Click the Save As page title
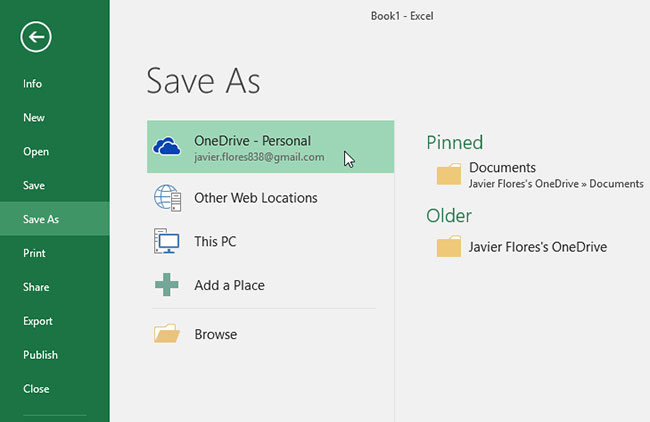This screenshot has width=650, height=422. (204, 81)
